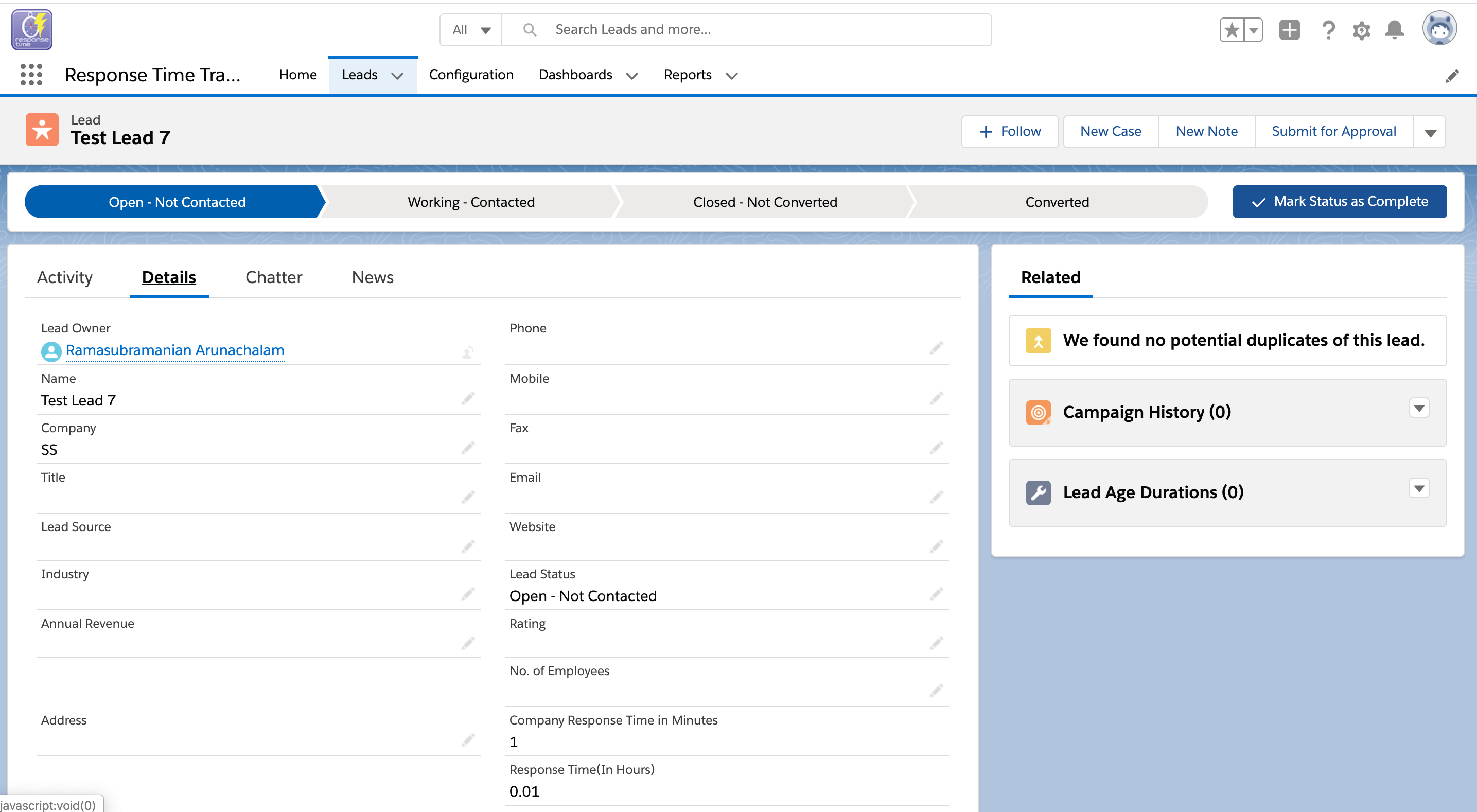Click the favorites star icon

(x=1232, y=30)
